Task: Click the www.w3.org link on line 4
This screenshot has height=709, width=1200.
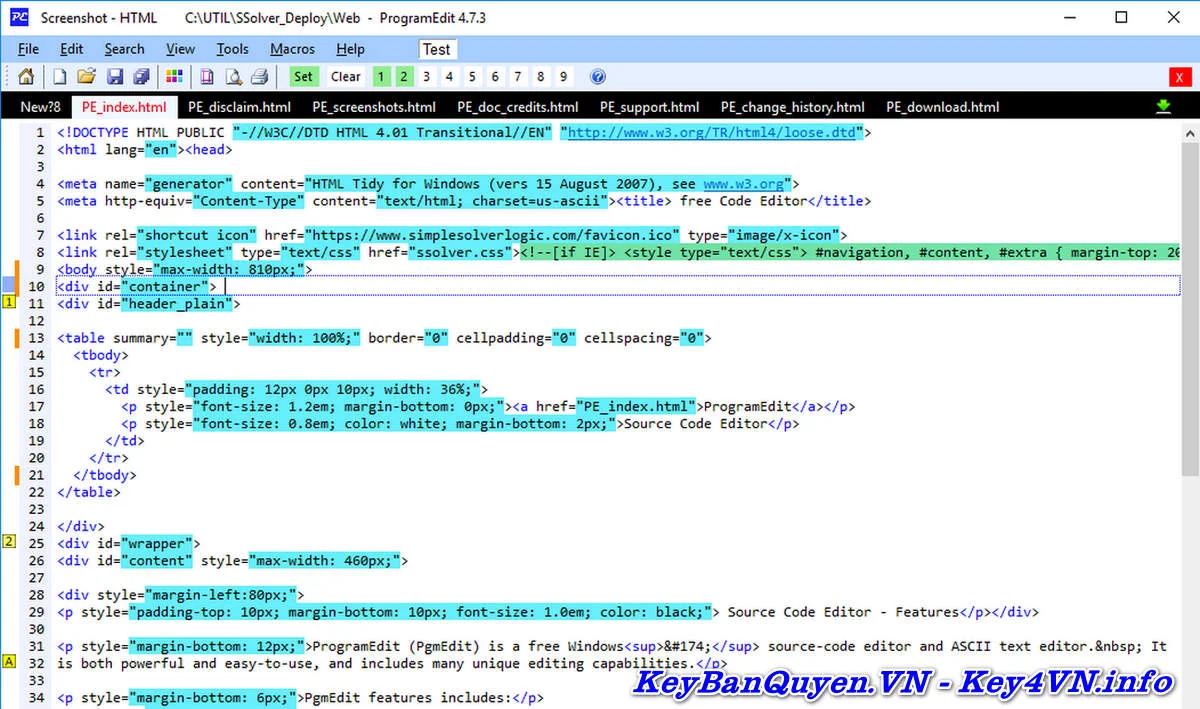Action: pos(743,183)
